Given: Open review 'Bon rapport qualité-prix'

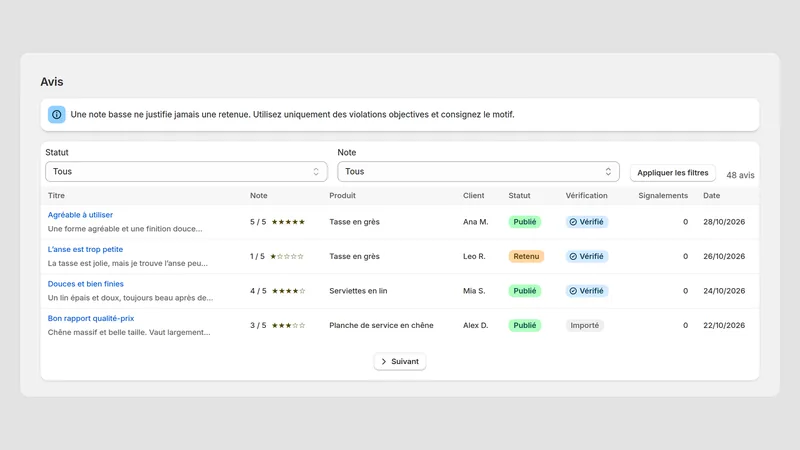Looking at the screenshot, I should coord(91,318).
